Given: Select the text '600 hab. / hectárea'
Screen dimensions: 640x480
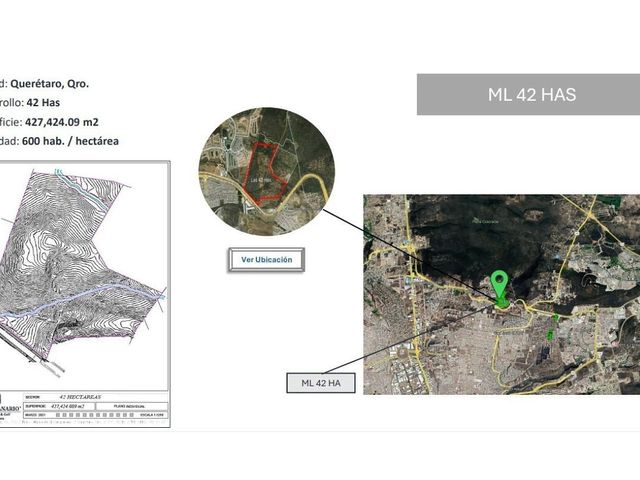Looking at the screenshot, I should [x=70, y=141].
